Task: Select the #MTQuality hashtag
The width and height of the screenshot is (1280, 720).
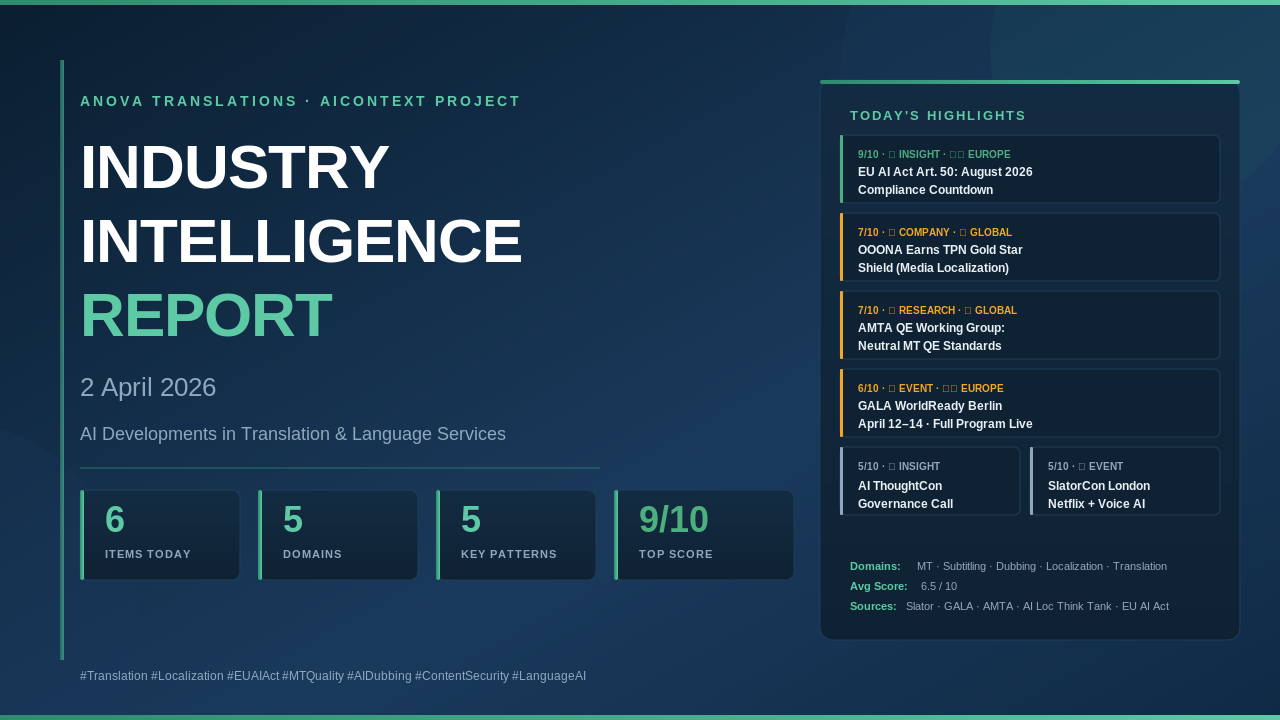Action: tap(313, 676)
